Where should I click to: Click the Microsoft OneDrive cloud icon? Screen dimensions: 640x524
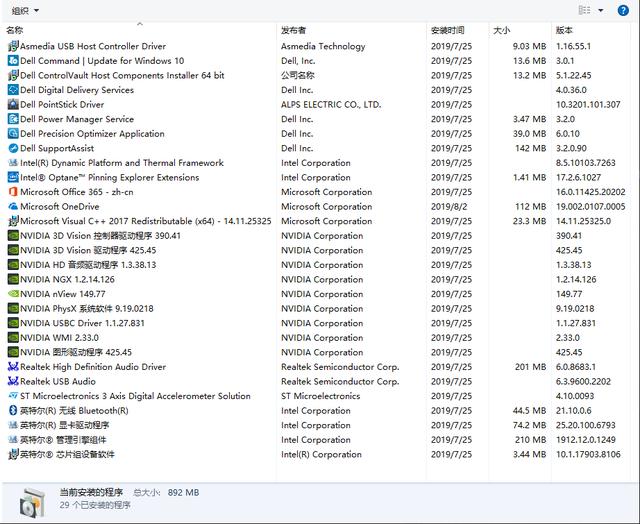[x=13, y=206]
